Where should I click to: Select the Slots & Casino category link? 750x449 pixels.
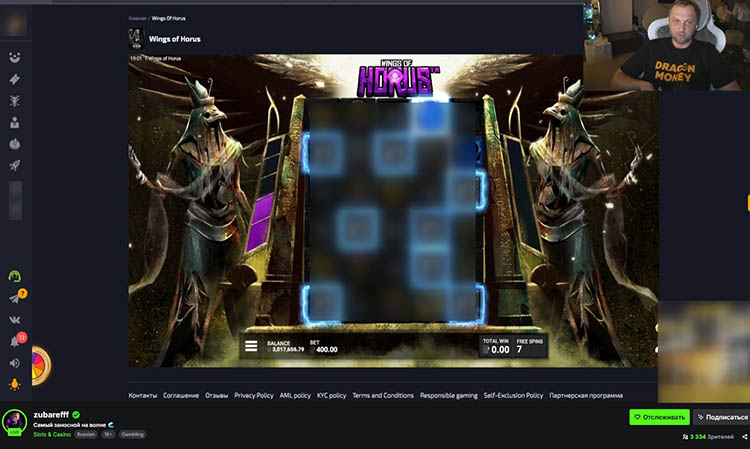[52, 435]
